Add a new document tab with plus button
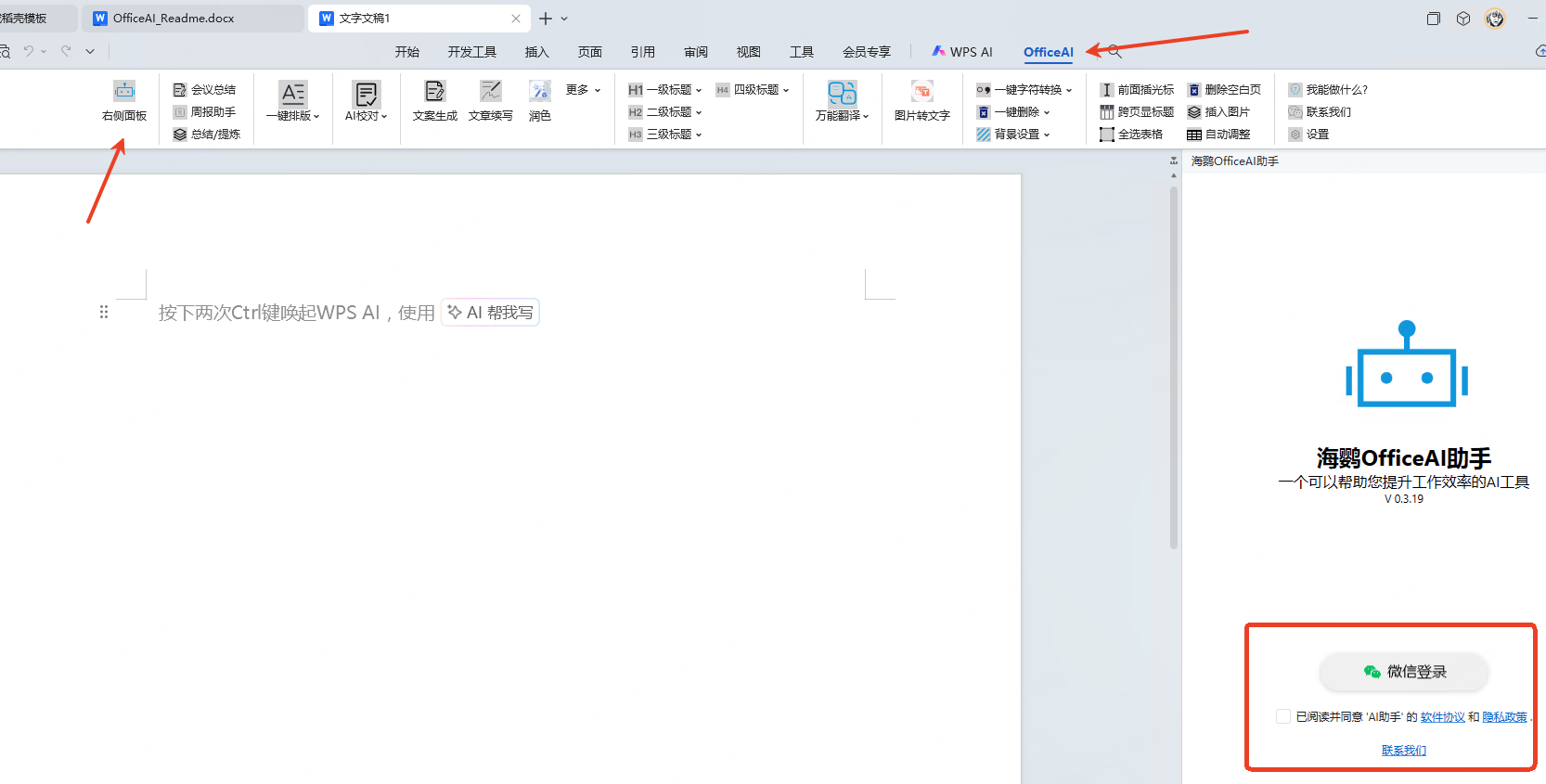 [x=546, y=19]
